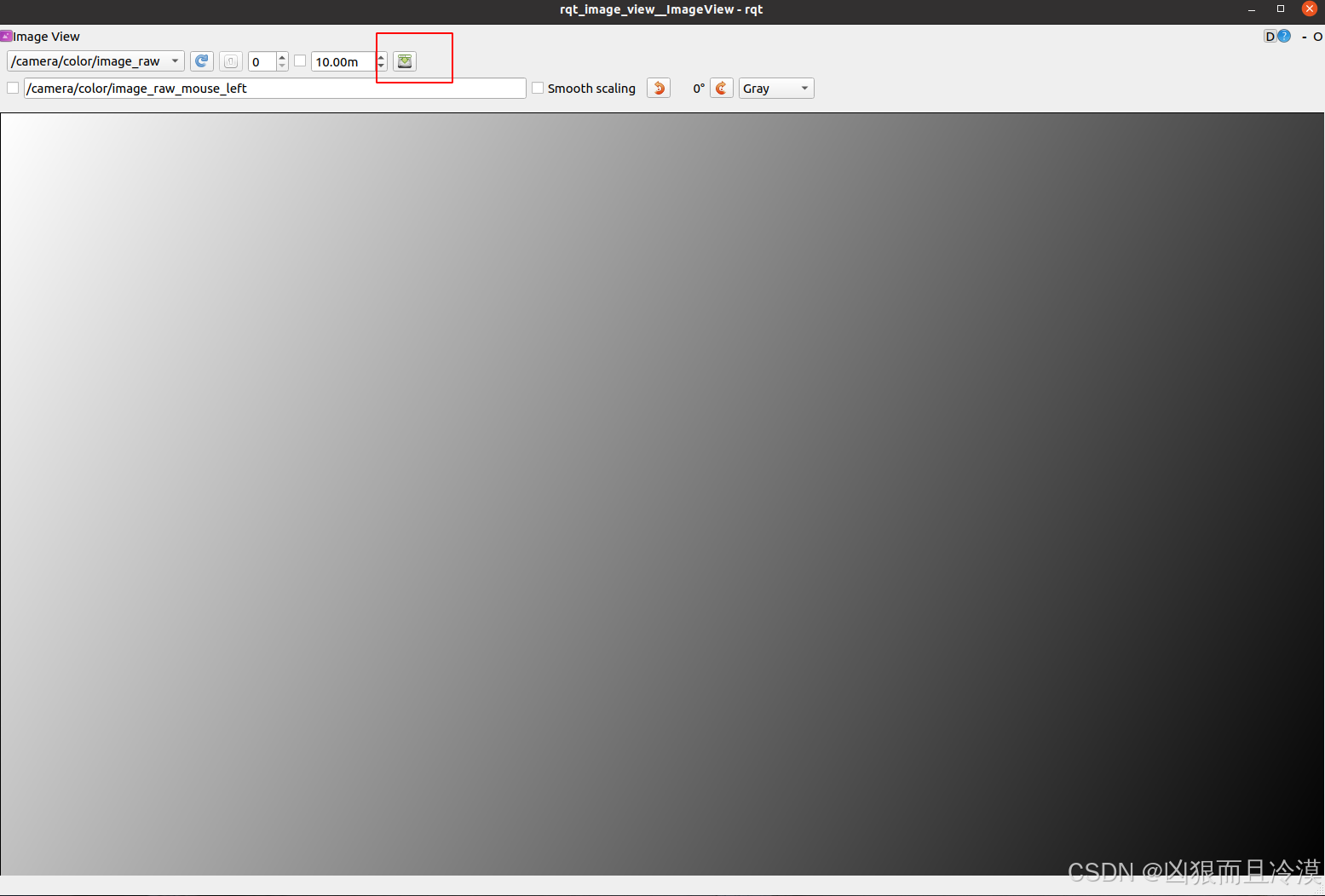Rotate the image clockwise
The image size is (1325, 896).
click(x=722, y=88)
